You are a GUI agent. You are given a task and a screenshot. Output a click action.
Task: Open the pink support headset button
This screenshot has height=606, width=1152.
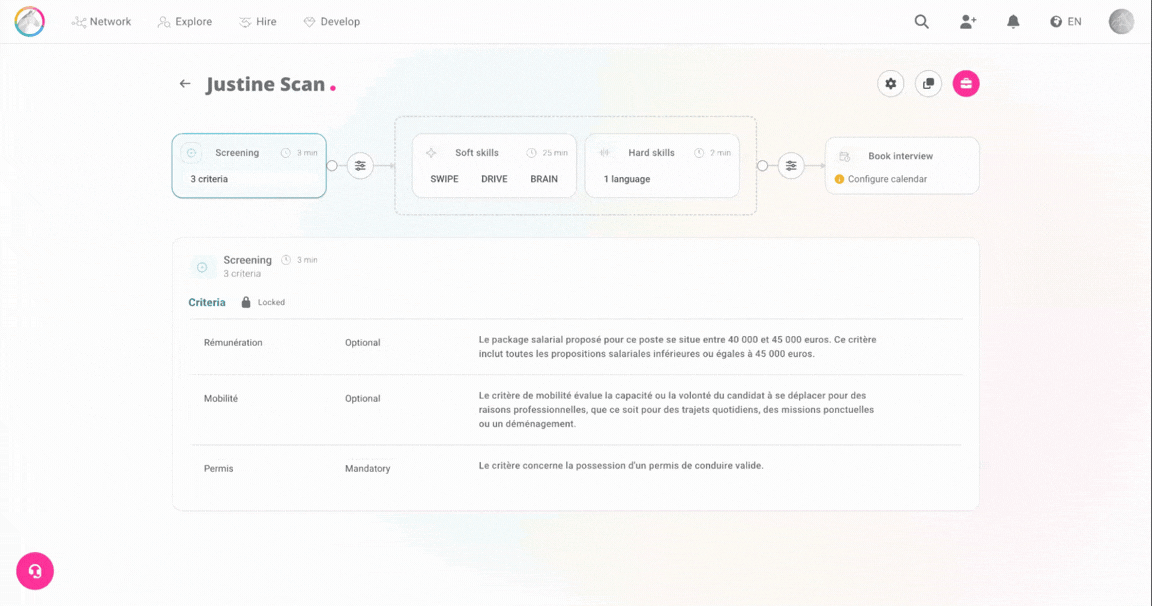(x=35, y=571)
